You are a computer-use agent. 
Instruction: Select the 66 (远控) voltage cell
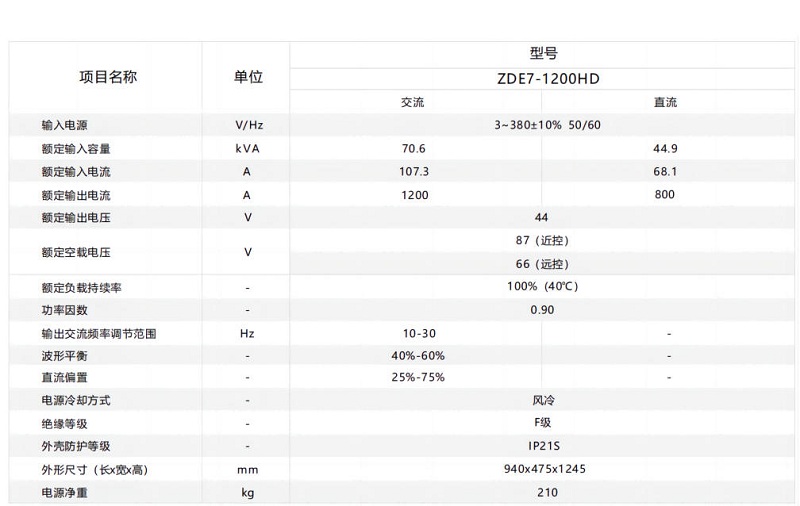point(541,264)
